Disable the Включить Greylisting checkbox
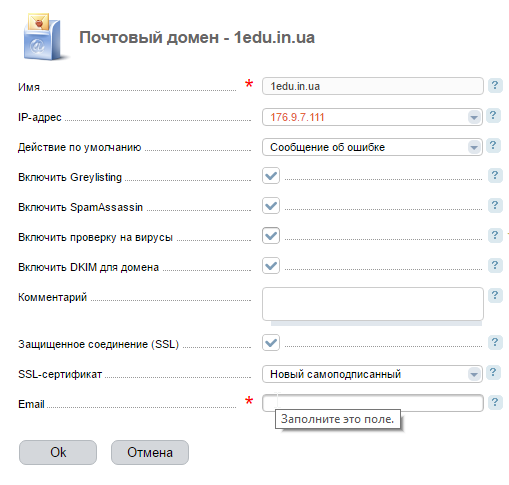 click(x=271, y=176)
